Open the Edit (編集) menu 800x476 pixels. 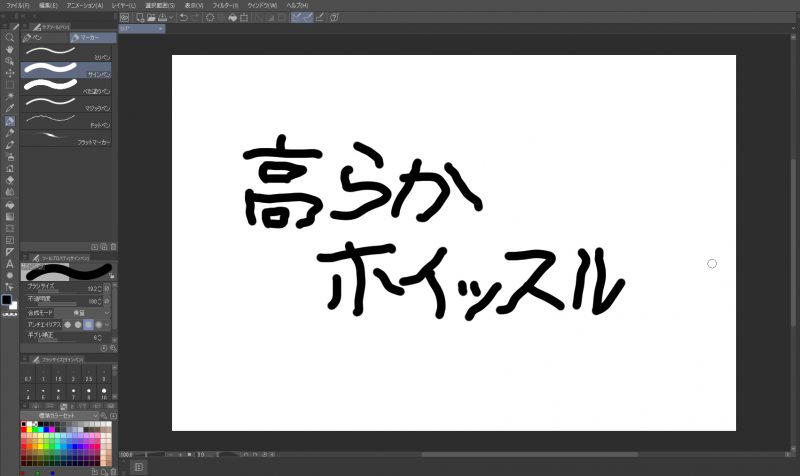pos(48,5)
